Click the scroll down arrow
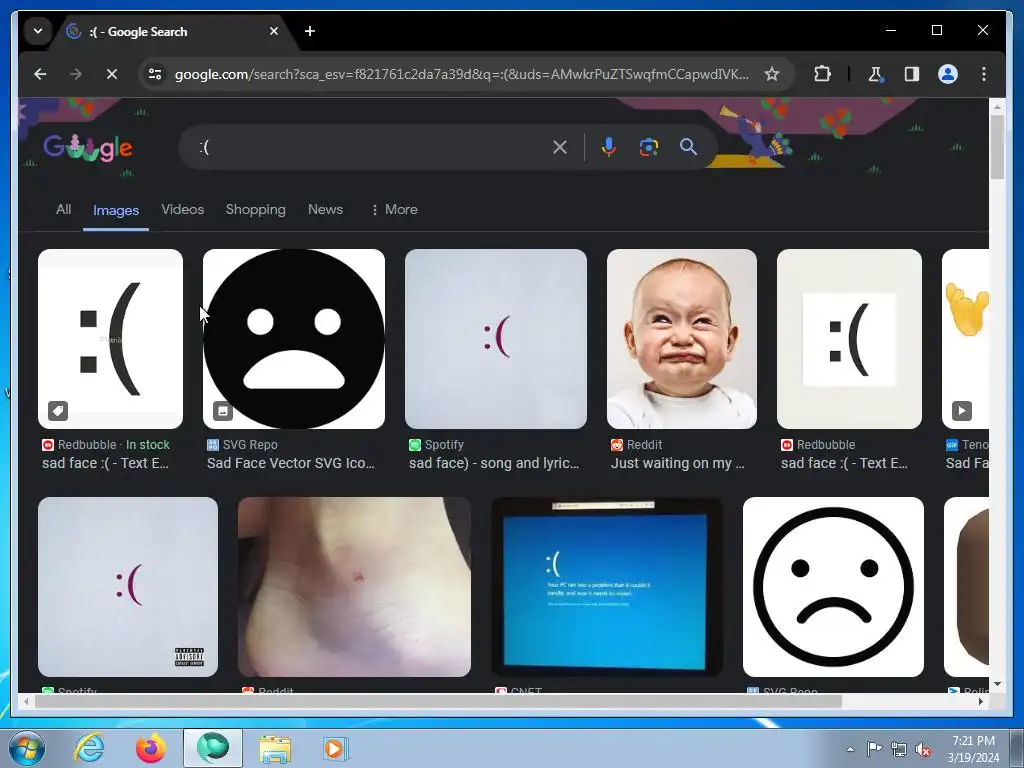 (x=997, y=684)
